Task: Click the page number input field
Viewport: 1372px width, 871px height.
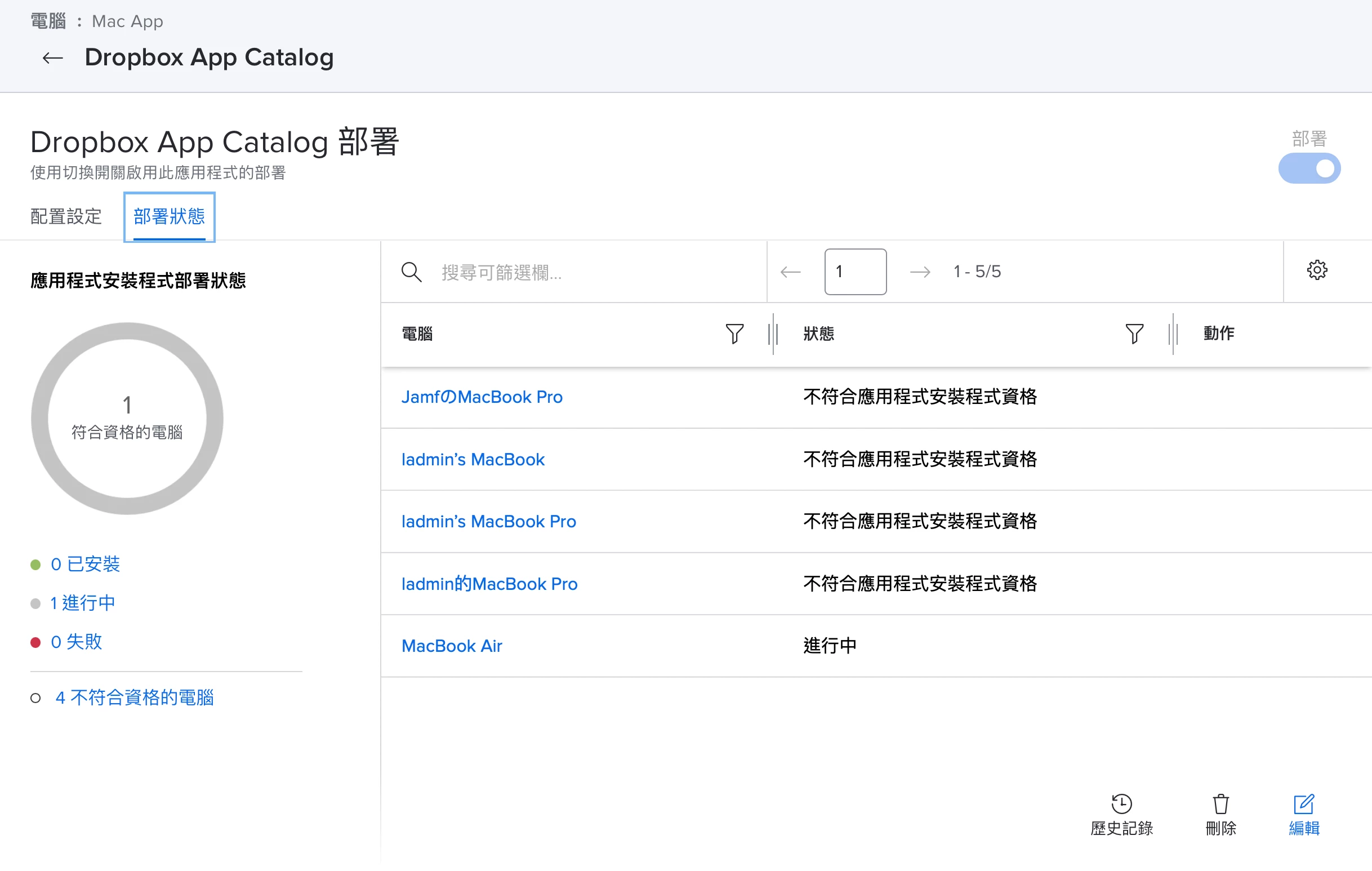Action: 854,272
